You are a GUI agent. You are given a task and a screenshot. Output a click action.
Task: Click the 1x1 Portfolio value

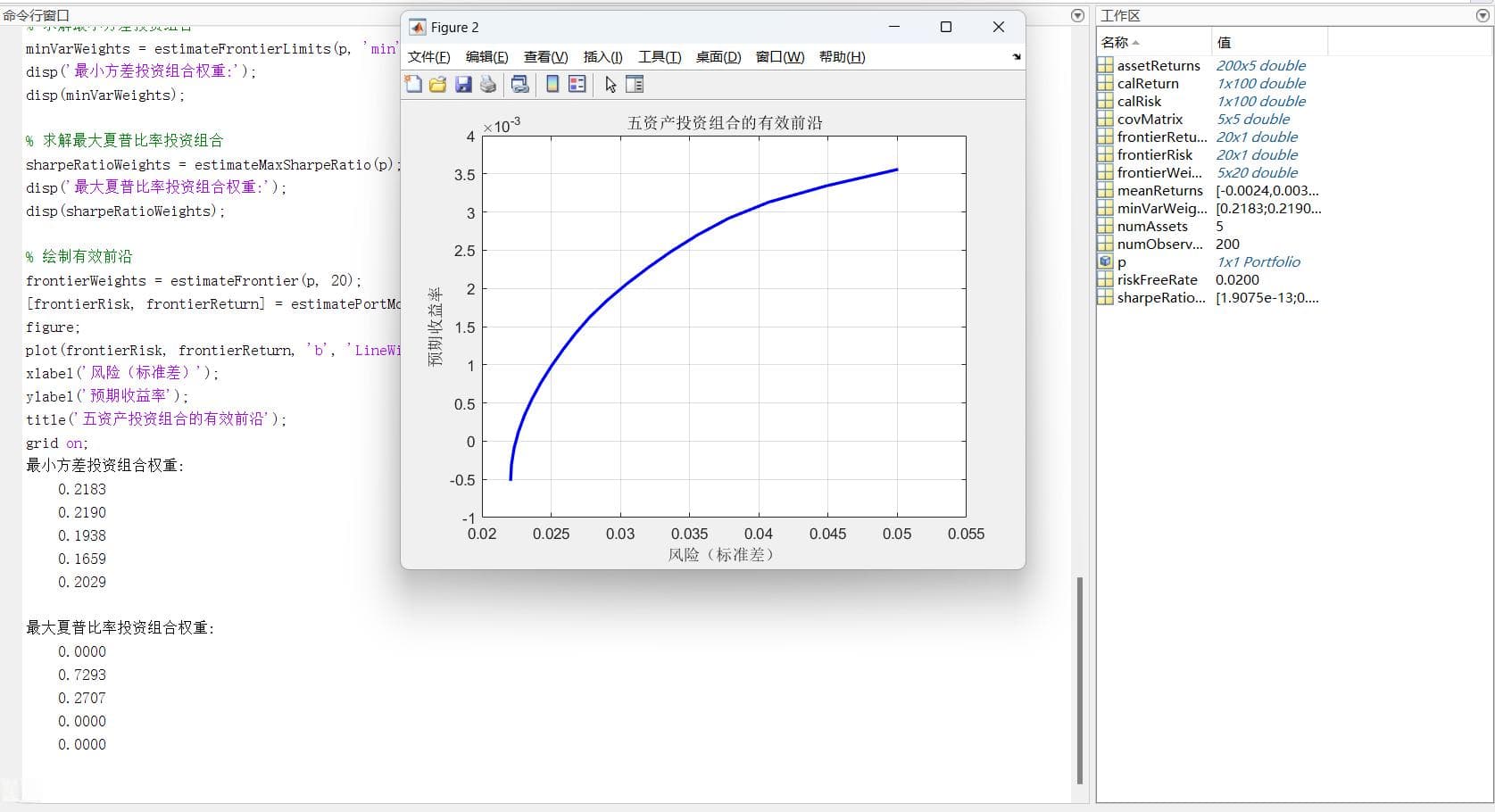coord(1258,261)
